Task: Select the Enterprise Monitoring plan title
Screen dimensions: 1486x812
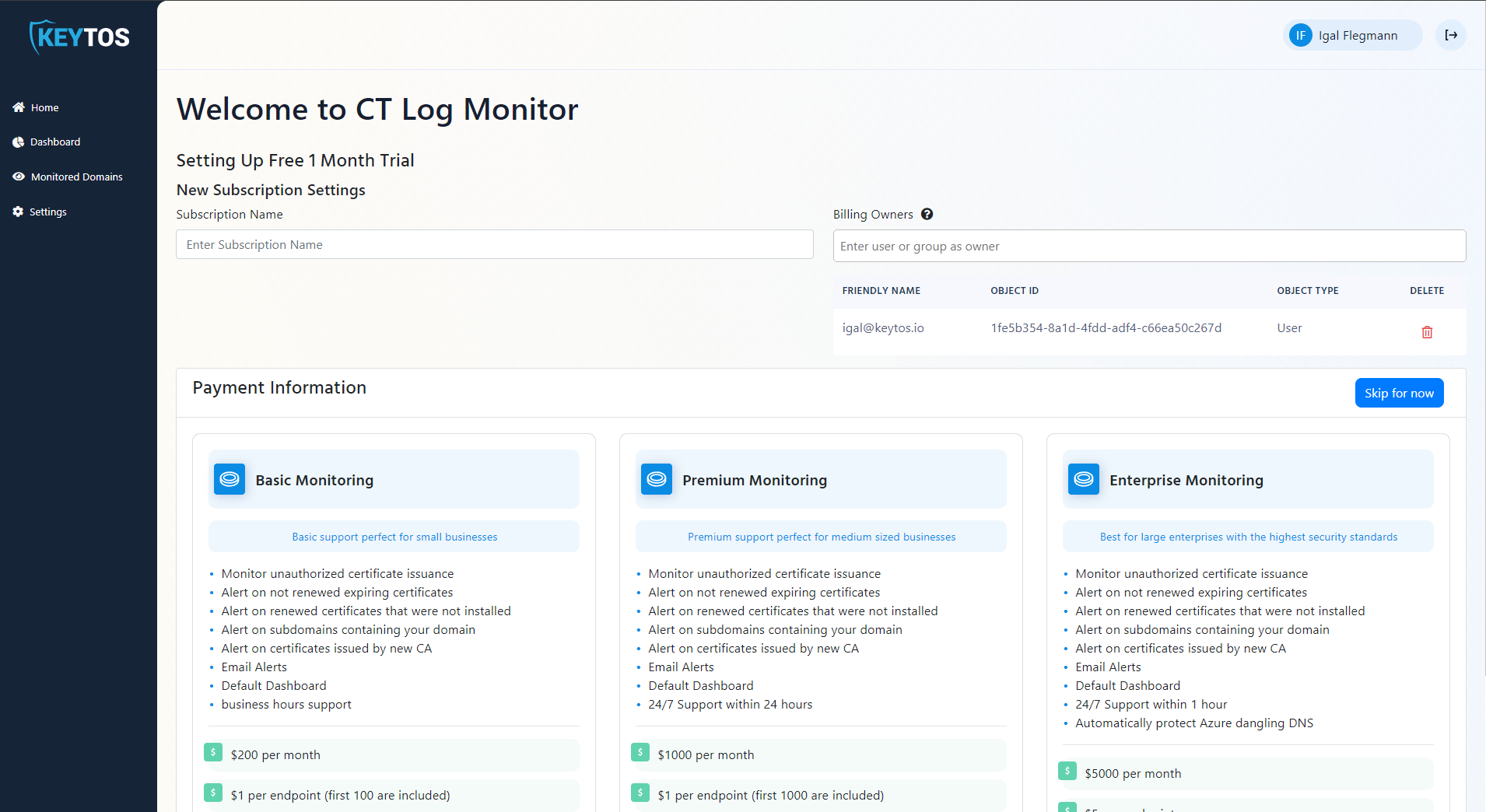Action: coord(1186,480)
